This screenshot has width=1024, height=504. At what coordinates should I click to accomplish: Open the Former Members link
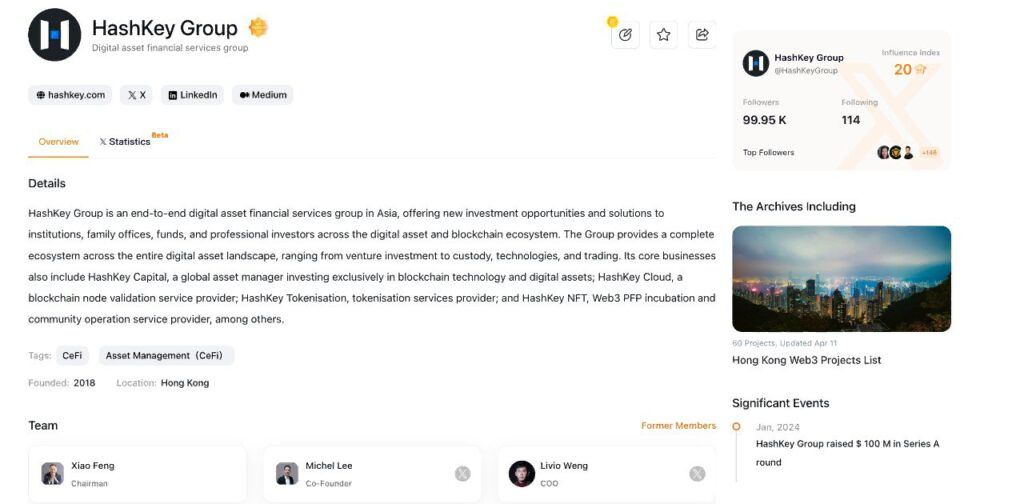679,426
